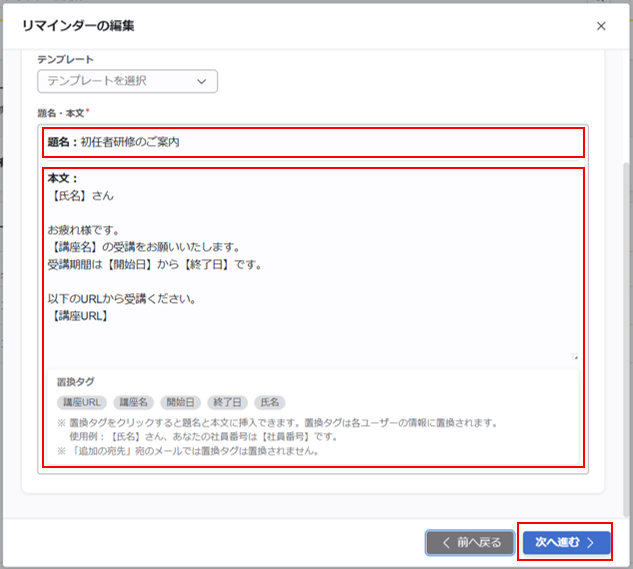This screenshot has height=569, width=633.
Task: Insert the 氏名 replacement tag
Action: coord(270,402)
